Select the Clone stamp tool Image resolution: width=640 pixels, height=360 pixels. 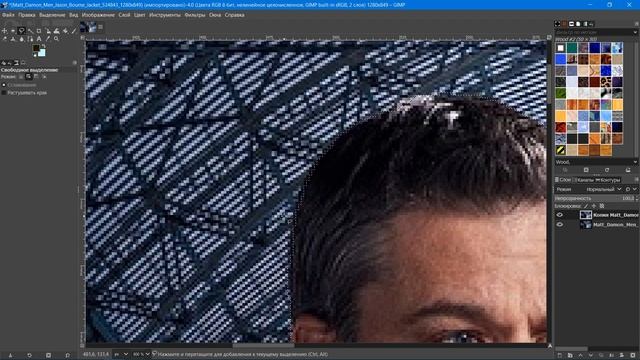(13, 39)
